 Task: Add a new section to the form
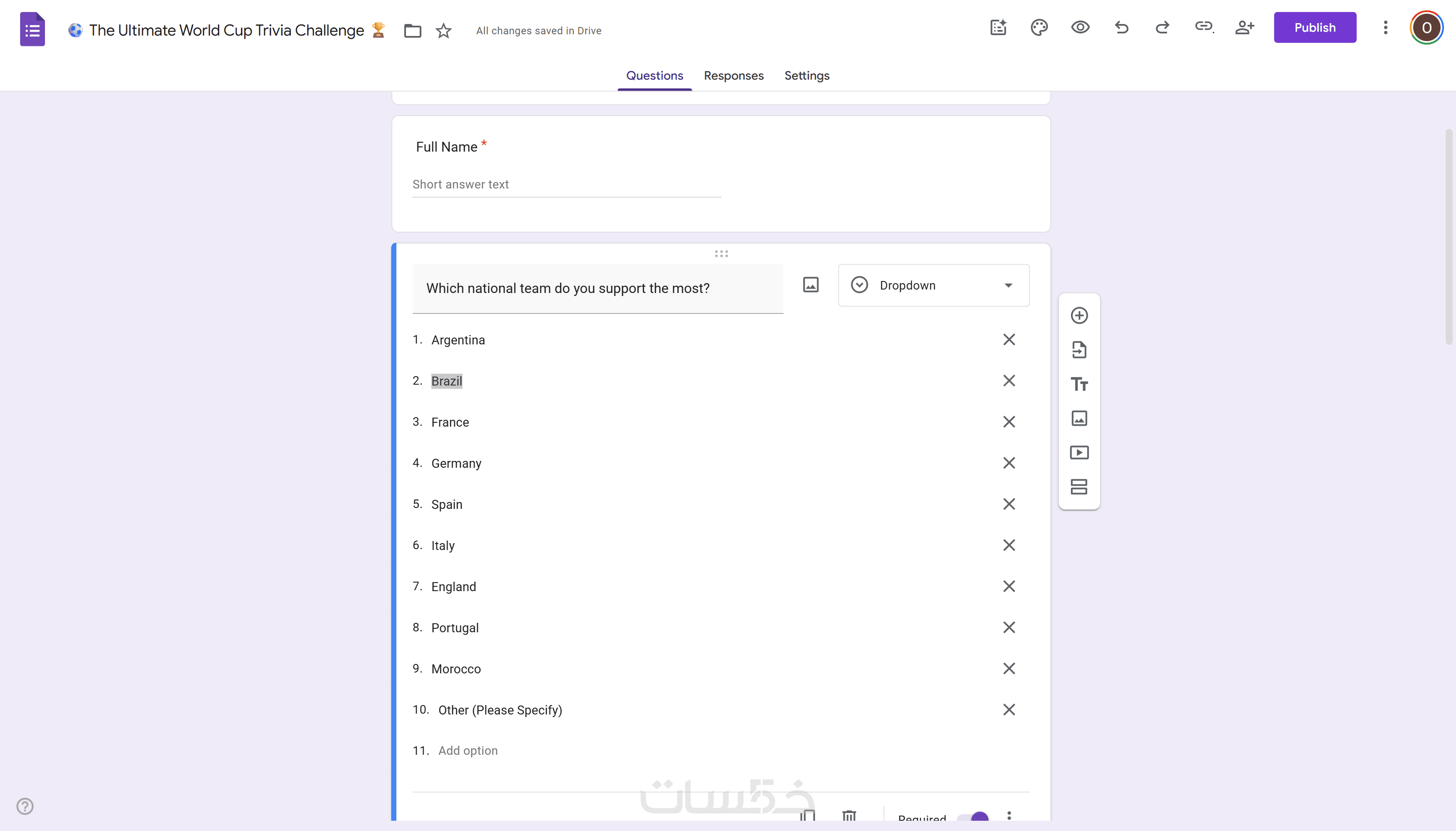1079,487
